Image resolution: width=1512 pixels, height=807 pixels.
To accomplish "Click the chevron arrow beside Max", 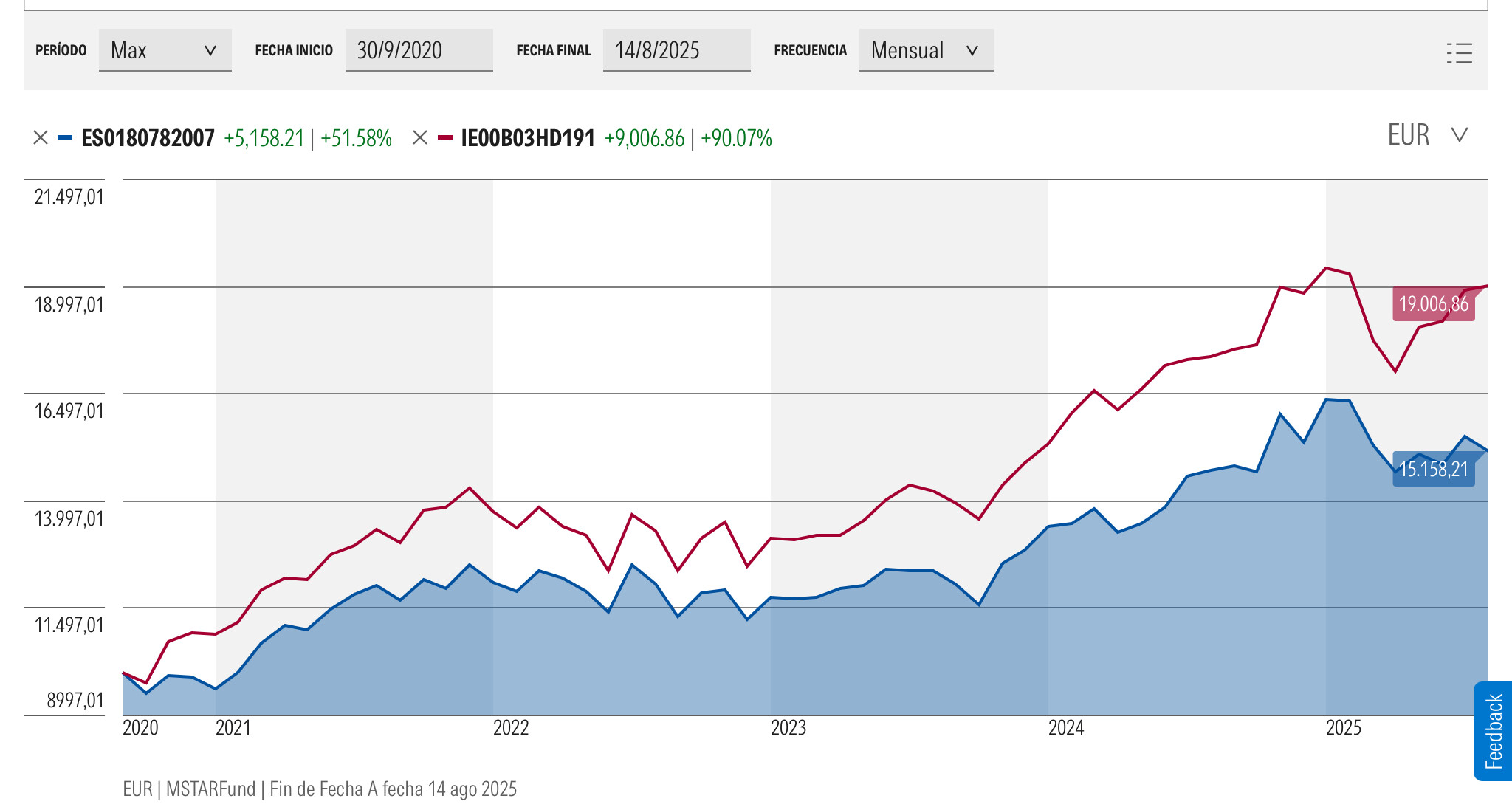I will pyautogui.click(x=210, y=51).
